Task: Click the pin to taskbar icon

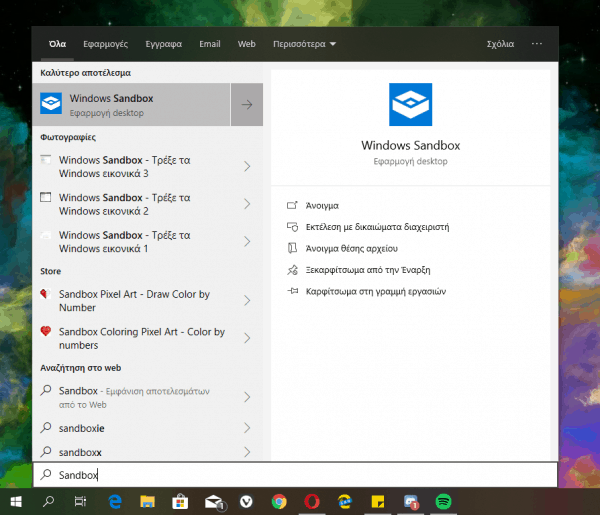Action: [x=292, y=291]
